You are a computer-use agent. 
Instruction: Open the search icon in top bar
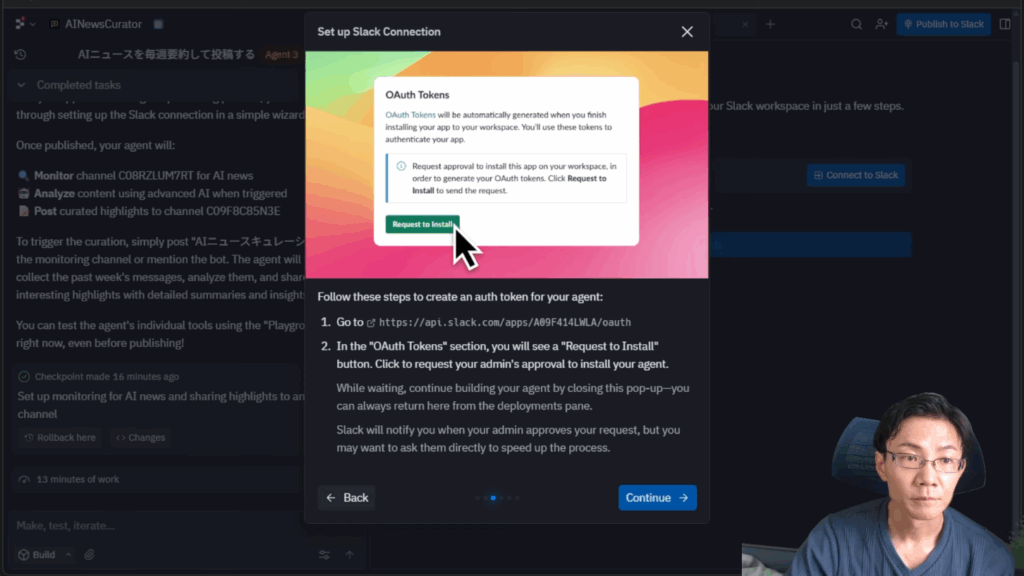pos(856,24)
